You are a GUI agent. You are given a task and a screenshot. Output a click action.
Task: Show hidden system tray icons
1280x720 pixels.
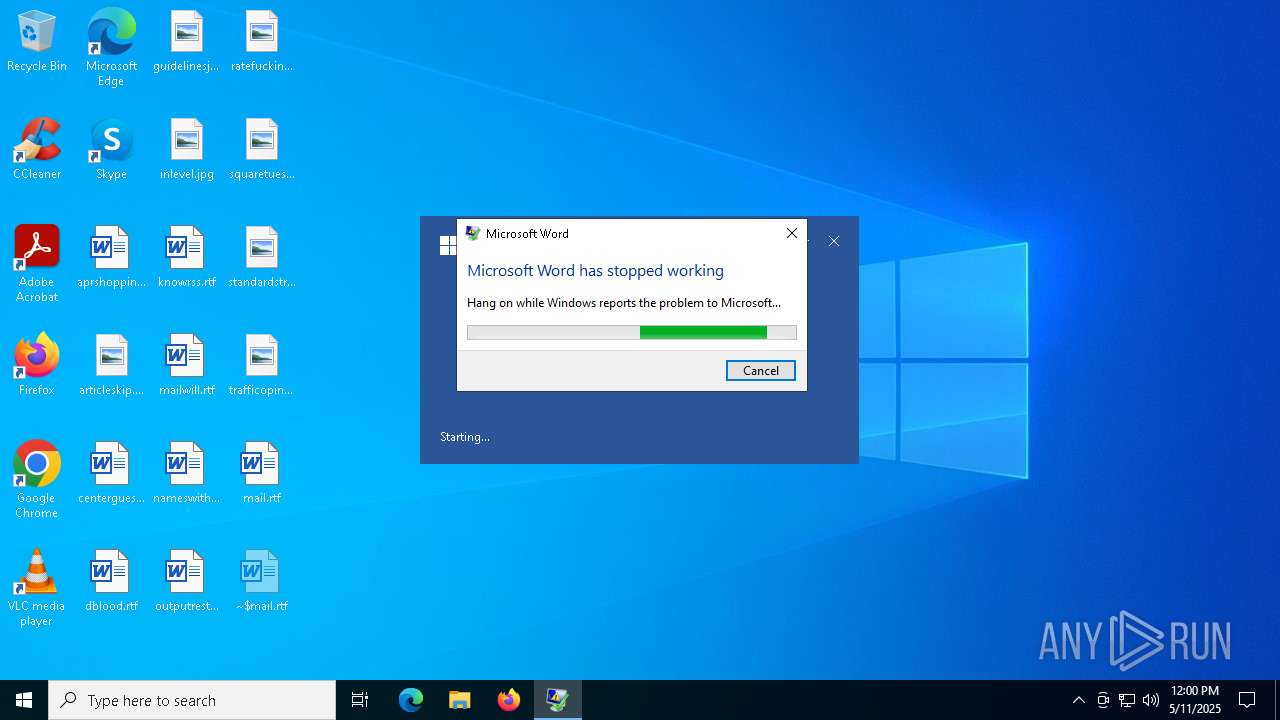point(1078,700)
